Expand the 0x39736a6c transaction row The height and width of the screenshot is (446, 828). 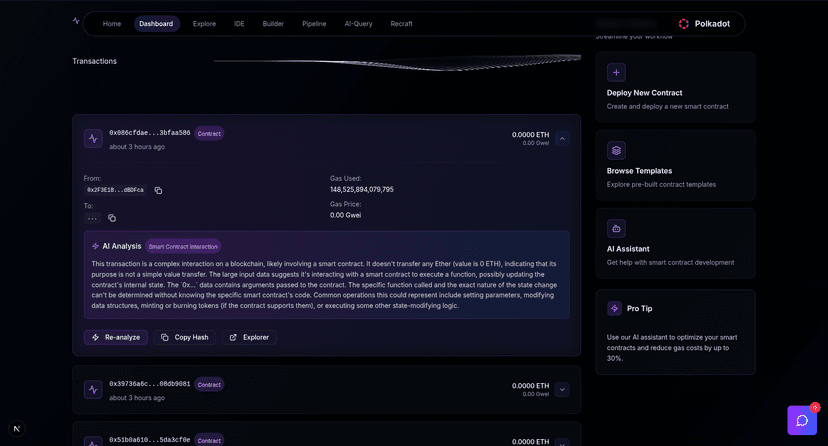point(562,390)
